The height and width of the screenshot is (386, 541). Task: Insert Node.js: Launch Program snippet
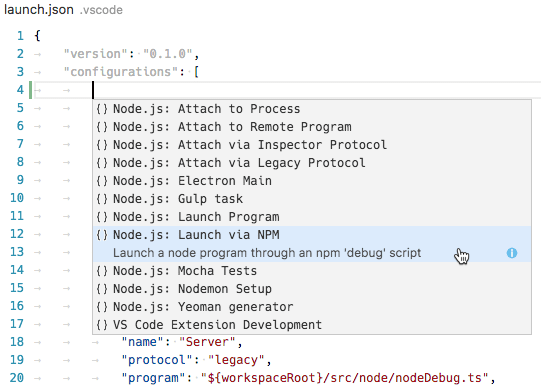(312, 217)
